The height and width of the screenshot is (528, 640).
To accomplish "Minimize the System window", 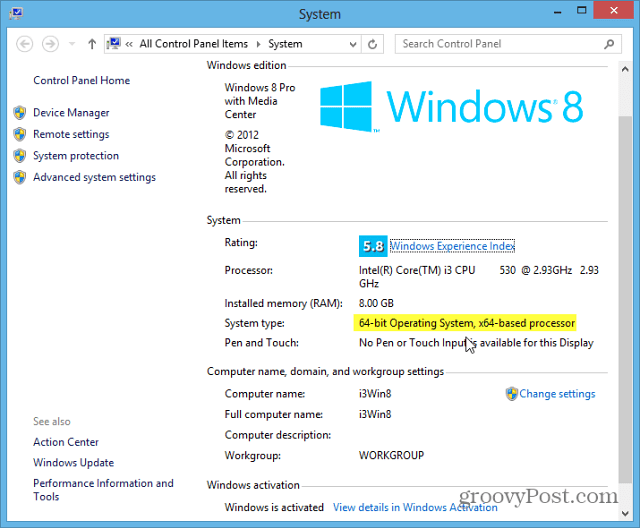I will tap(558, 11).
